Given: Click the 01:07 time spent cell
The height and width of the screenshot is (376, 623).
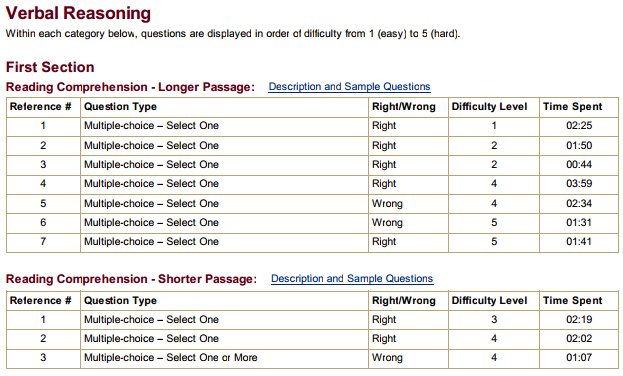Looking at the screenshot, I should (x=579, y=358).
